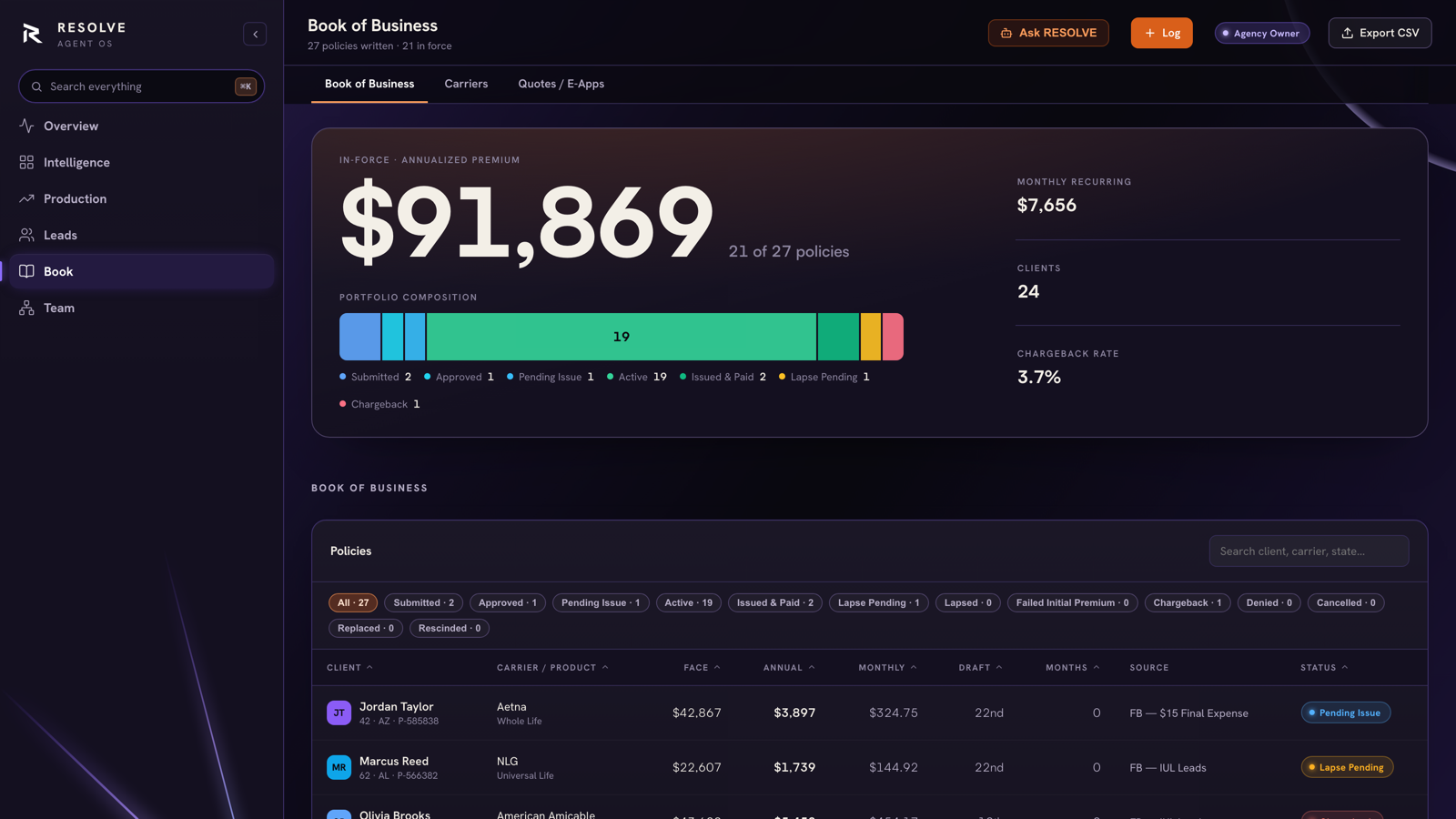
Task: Focus the Search everything field
Action: [142, 86]
